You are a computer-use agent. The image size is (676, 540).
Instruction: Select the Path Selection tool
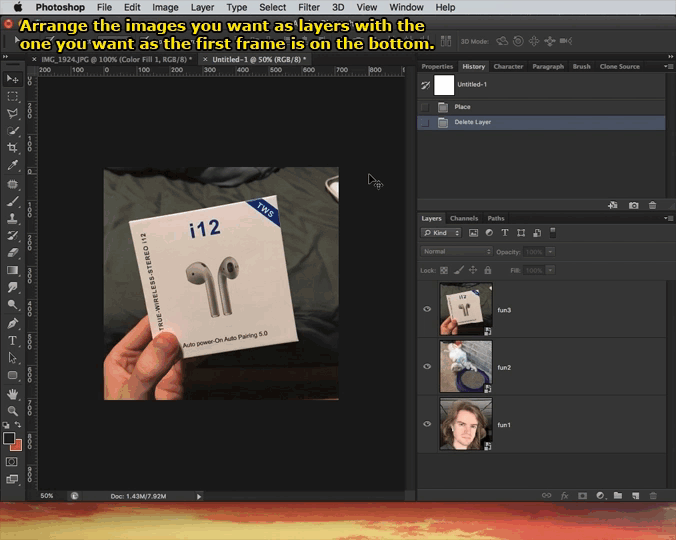12,358
